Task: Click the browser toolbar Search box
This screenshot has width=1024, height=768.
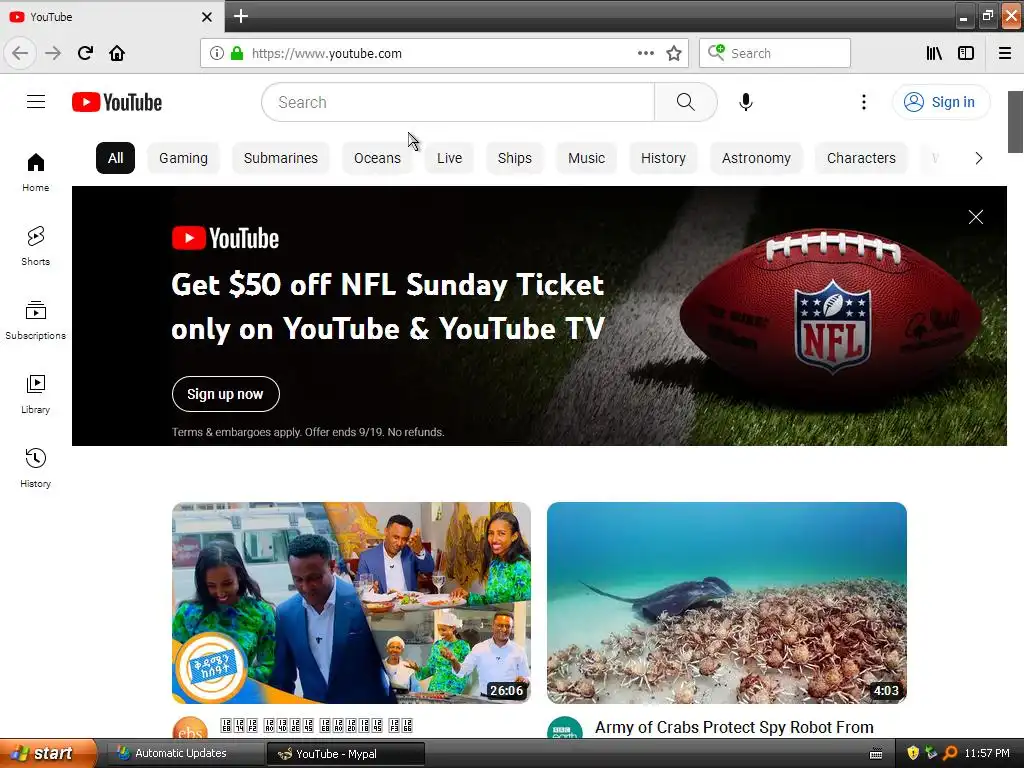Action: click(775, 53)
